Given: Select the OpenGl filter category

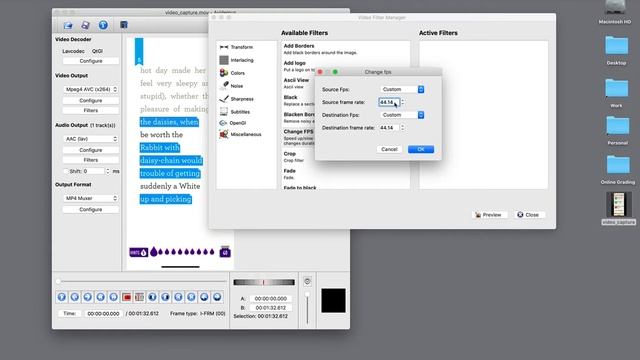Looking at the screenshot, I should (233, 123).
